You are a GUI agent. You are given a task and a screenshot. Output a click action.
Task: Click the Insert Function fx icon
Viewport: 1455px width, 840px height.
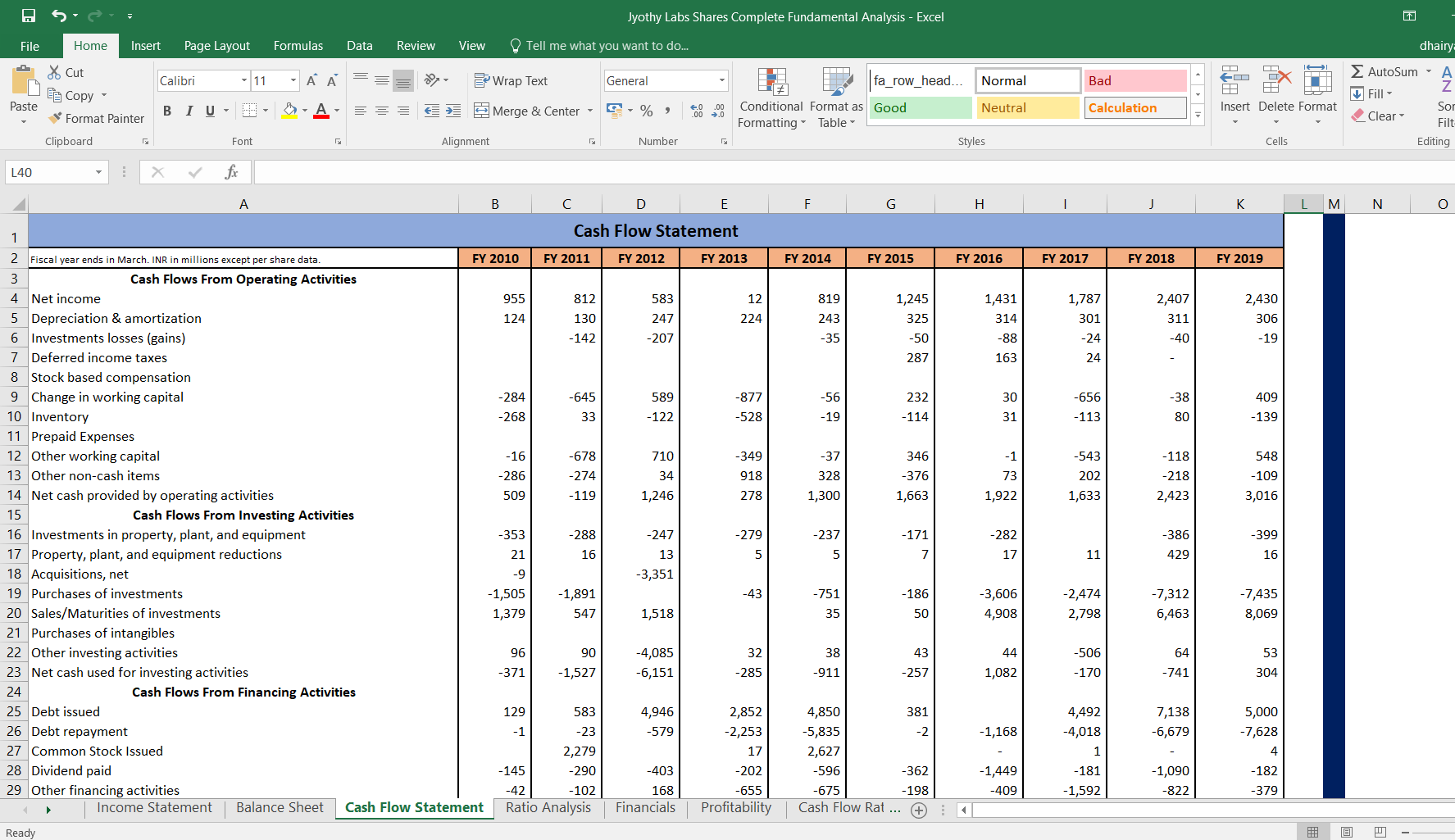pos(232,172)
